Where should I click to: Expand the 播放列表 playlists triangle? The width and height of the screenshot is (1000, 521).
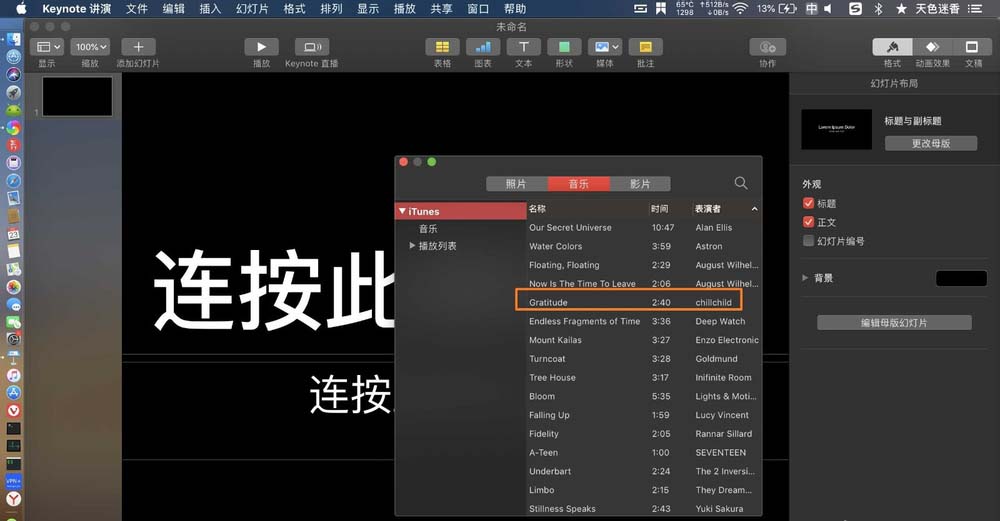tap(412, 246)
